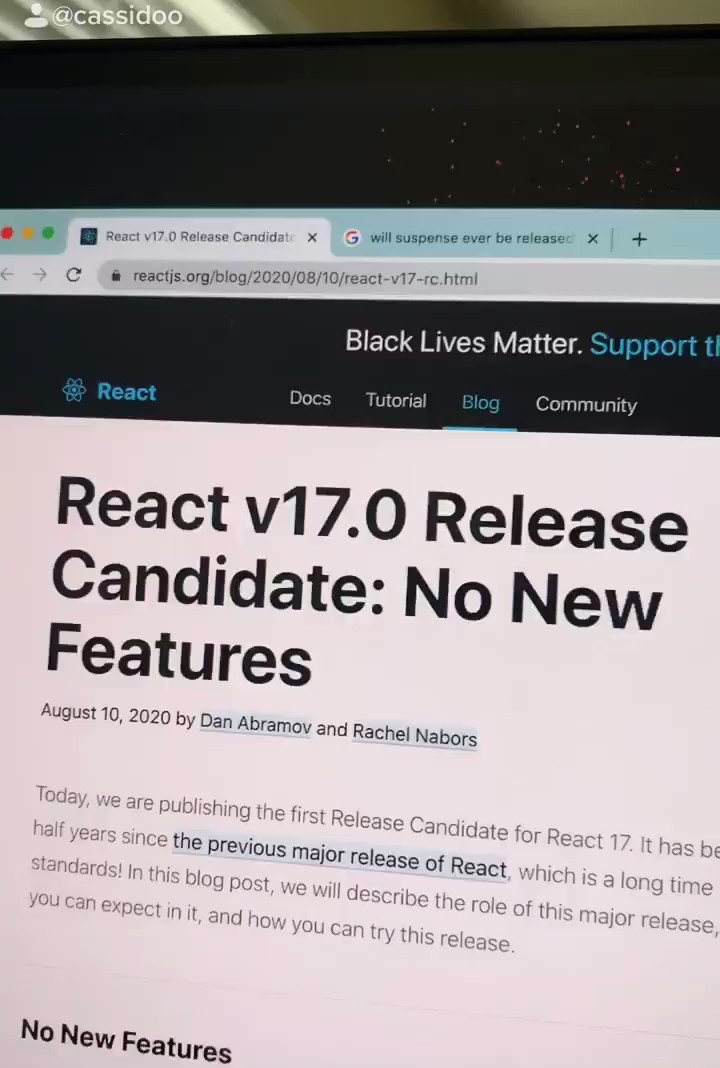Screen dimensions: 720x1068
Task: Close the 'will suspense ever be released' tab
Action: (592, 239)
